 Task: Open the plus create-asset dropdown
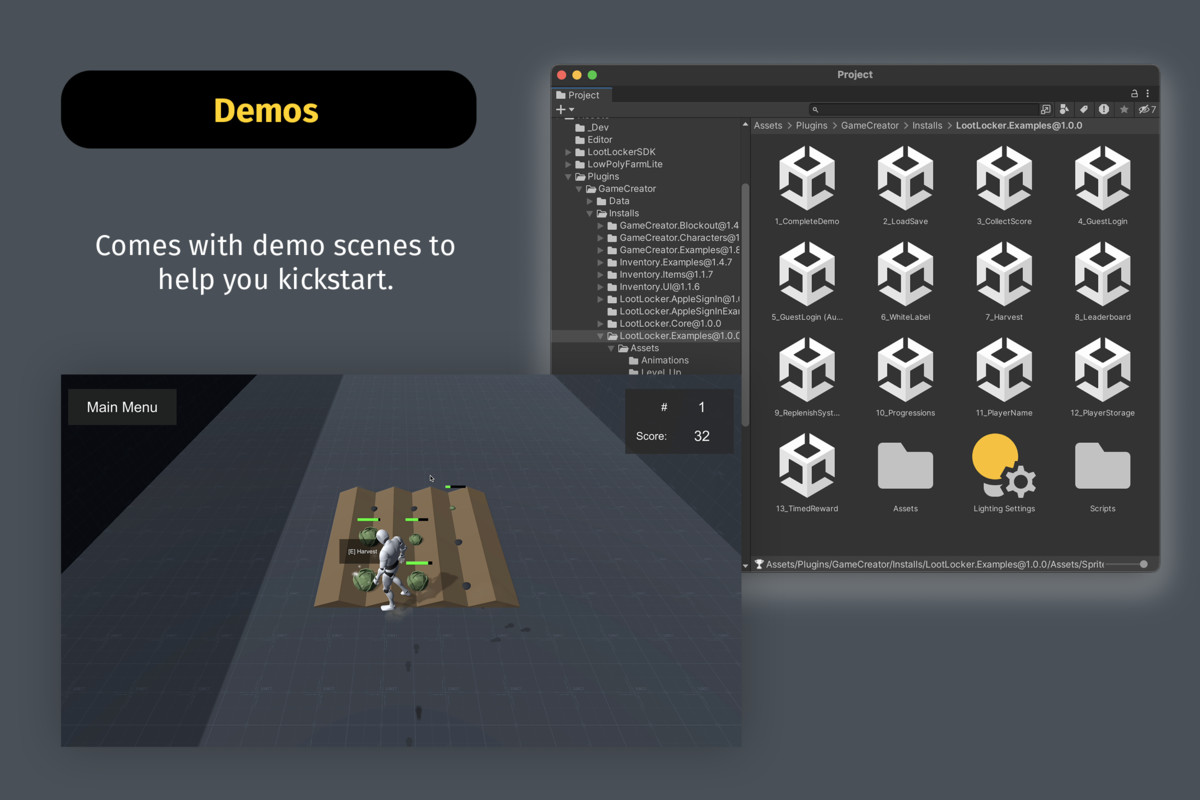coord(565,109)
